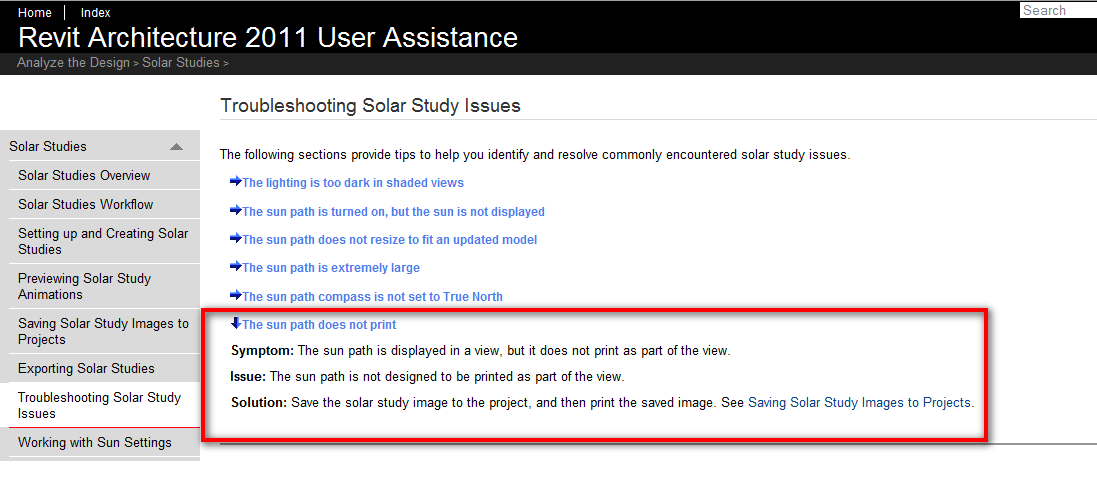Type in the Search field
The width and height of the screenshot is (1097, 496).
(1057, 10)
